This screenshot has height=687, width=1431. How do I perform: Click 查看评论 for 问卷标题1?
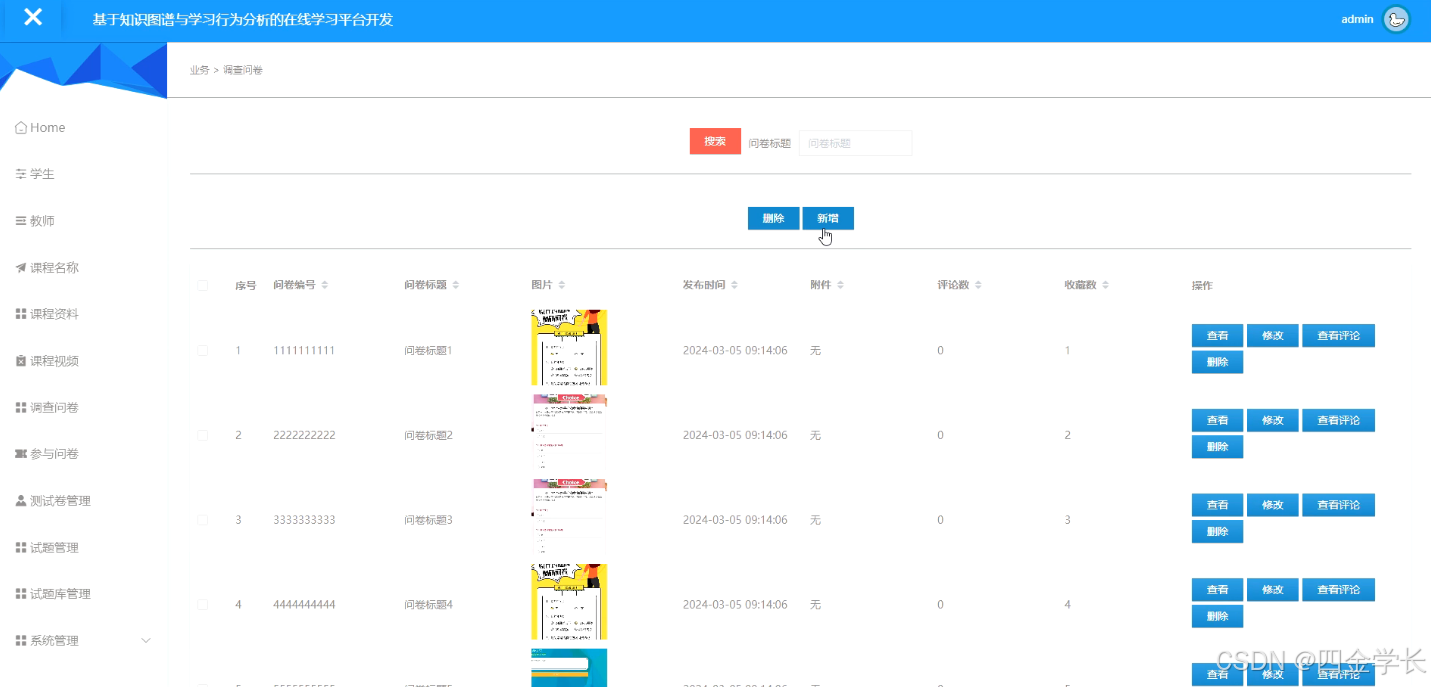coord(1338,336)
